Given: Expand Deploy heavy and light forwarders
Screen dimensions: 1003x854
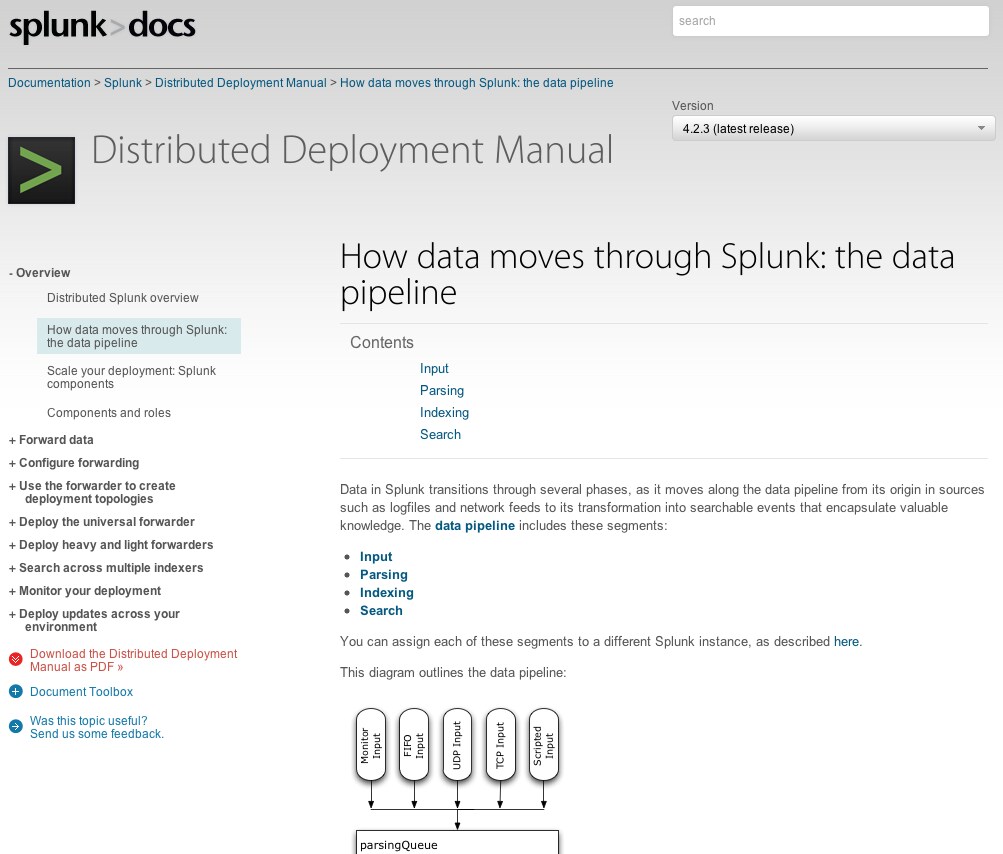Looking at the screenshot, I should click(x=111, y=544).
